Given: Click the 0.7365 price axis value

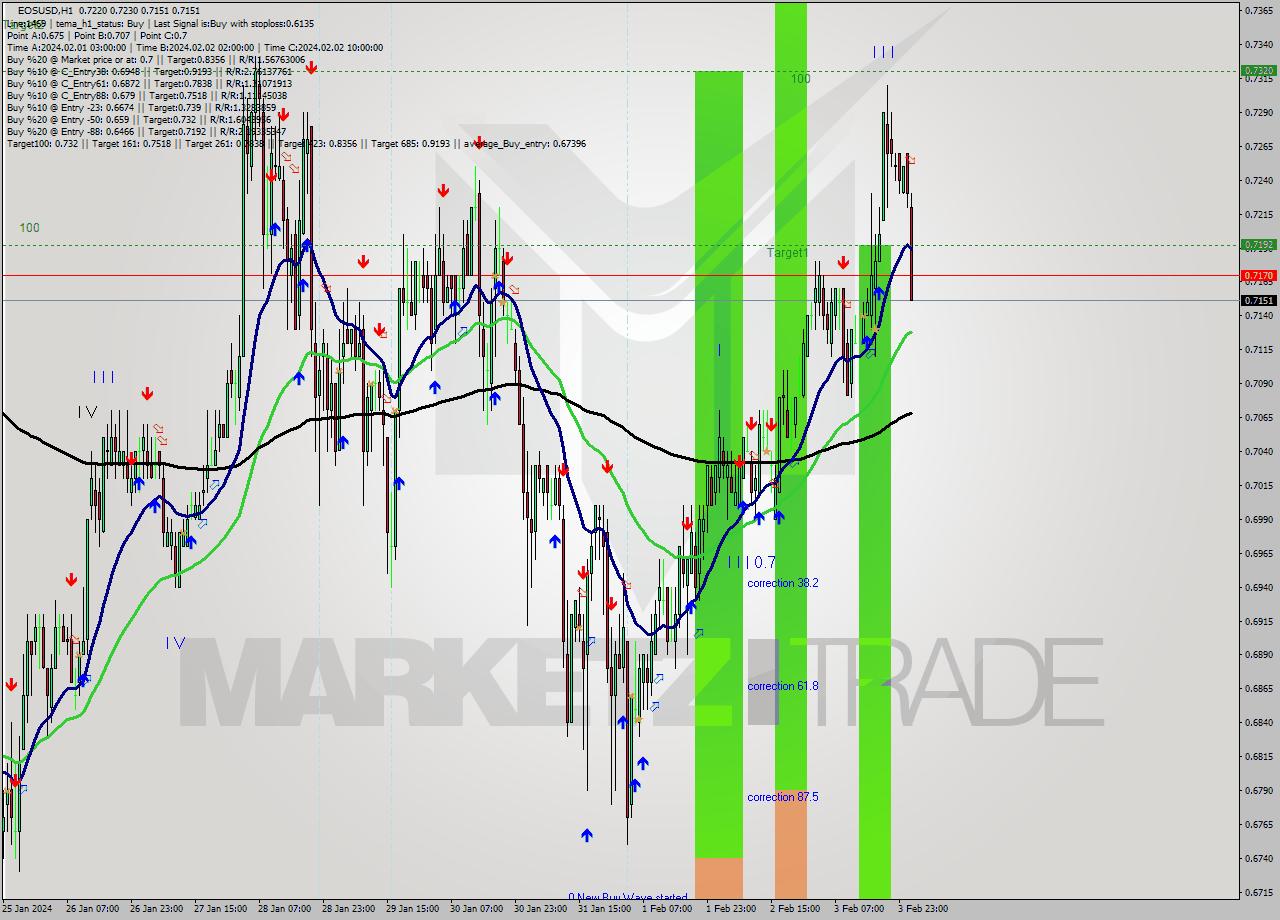Looking at the screenshot, I should (1258, 10).
